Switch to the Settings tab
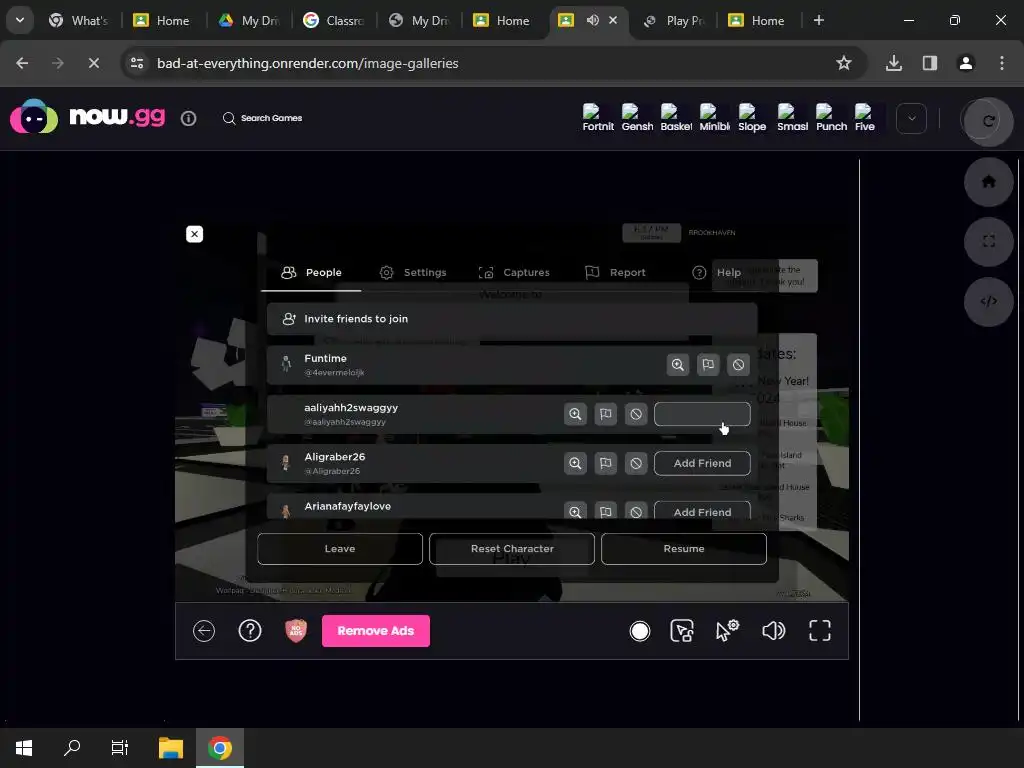 [x=413, y=272]
